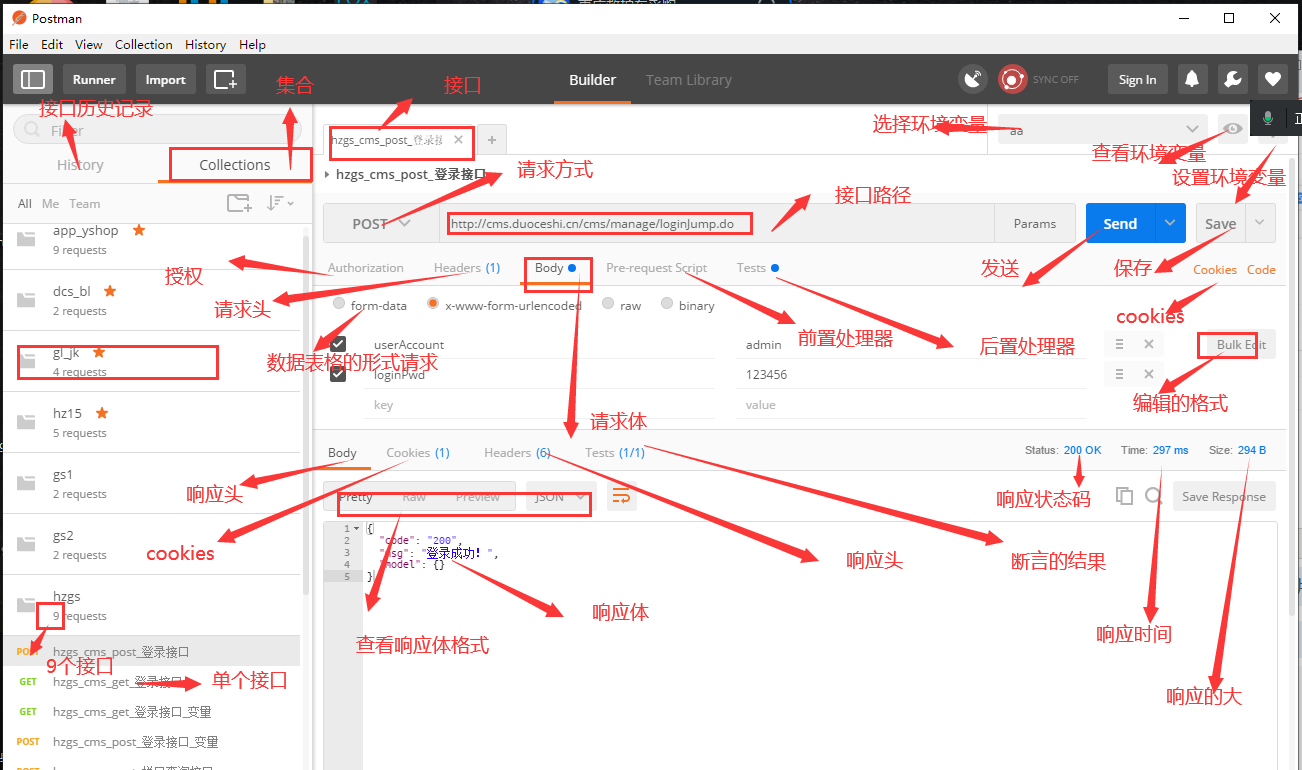Toggle line wrapping in the response viewer

(621, 496)
